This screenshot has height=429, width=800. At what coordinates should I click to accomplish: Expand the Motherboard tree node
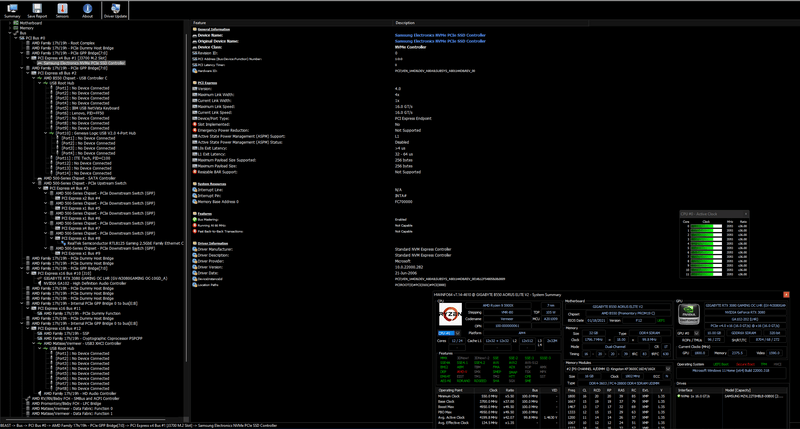pyautogui.click(x=10, y=23)
